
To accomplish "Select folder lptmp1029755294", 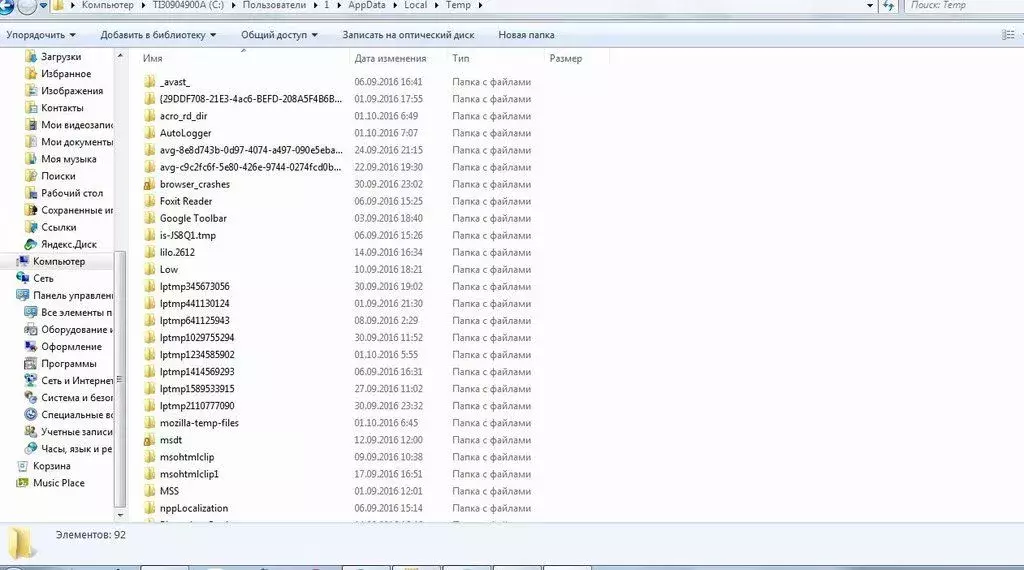I will (197, 338).
